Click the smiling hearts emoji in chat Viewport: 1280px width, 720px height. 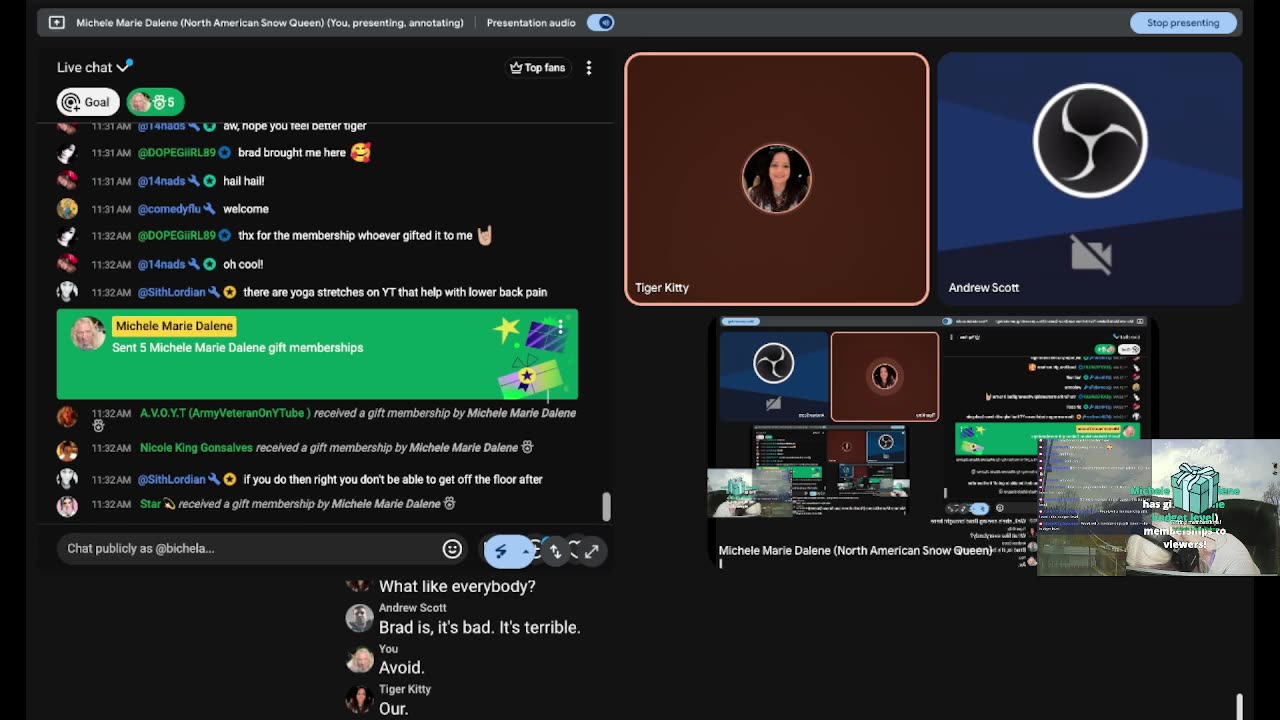pyautogui.click(x=360, y=152)
